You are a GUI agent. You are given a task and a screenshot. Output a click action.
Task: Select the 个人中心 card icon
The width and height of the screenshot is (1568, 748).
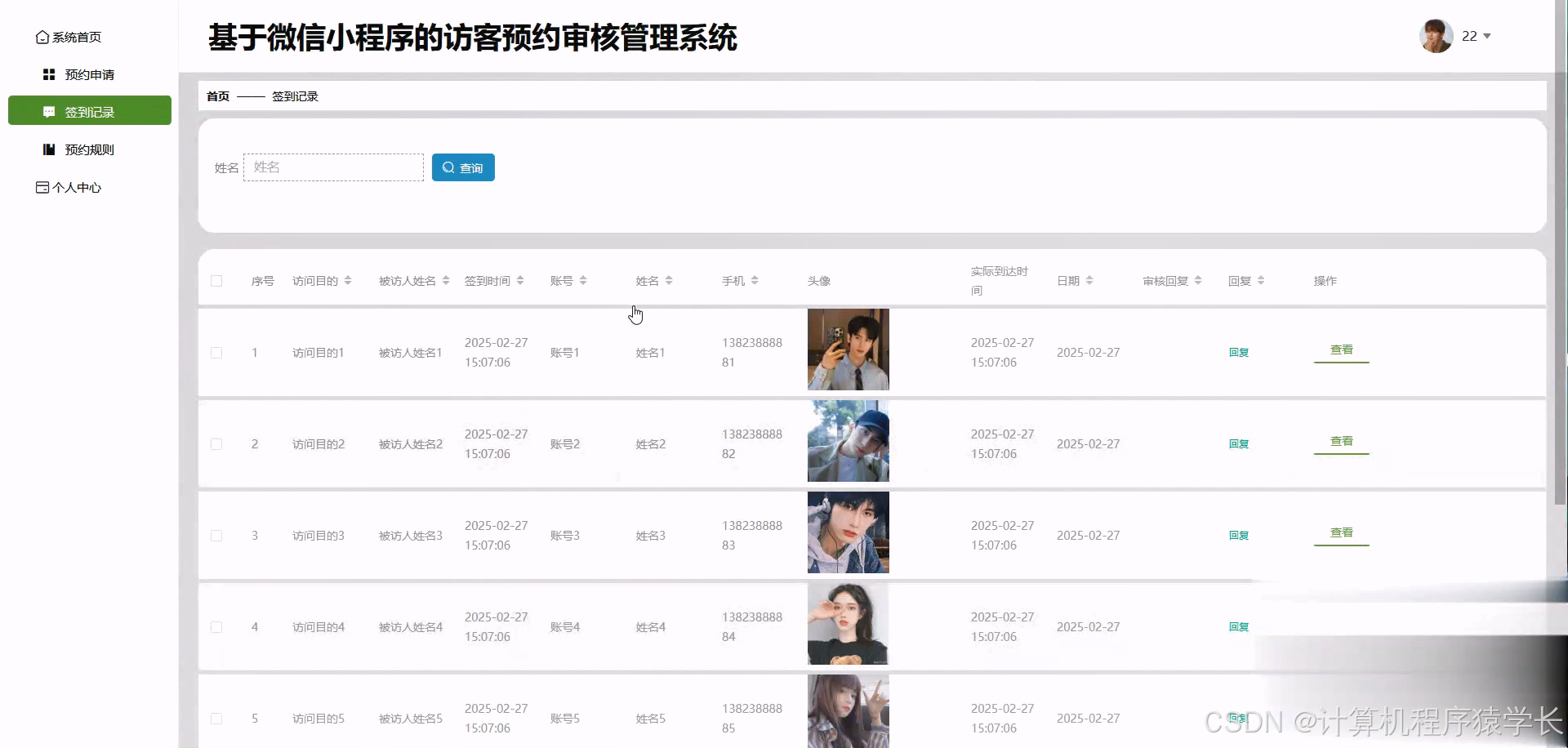[42, 187]
